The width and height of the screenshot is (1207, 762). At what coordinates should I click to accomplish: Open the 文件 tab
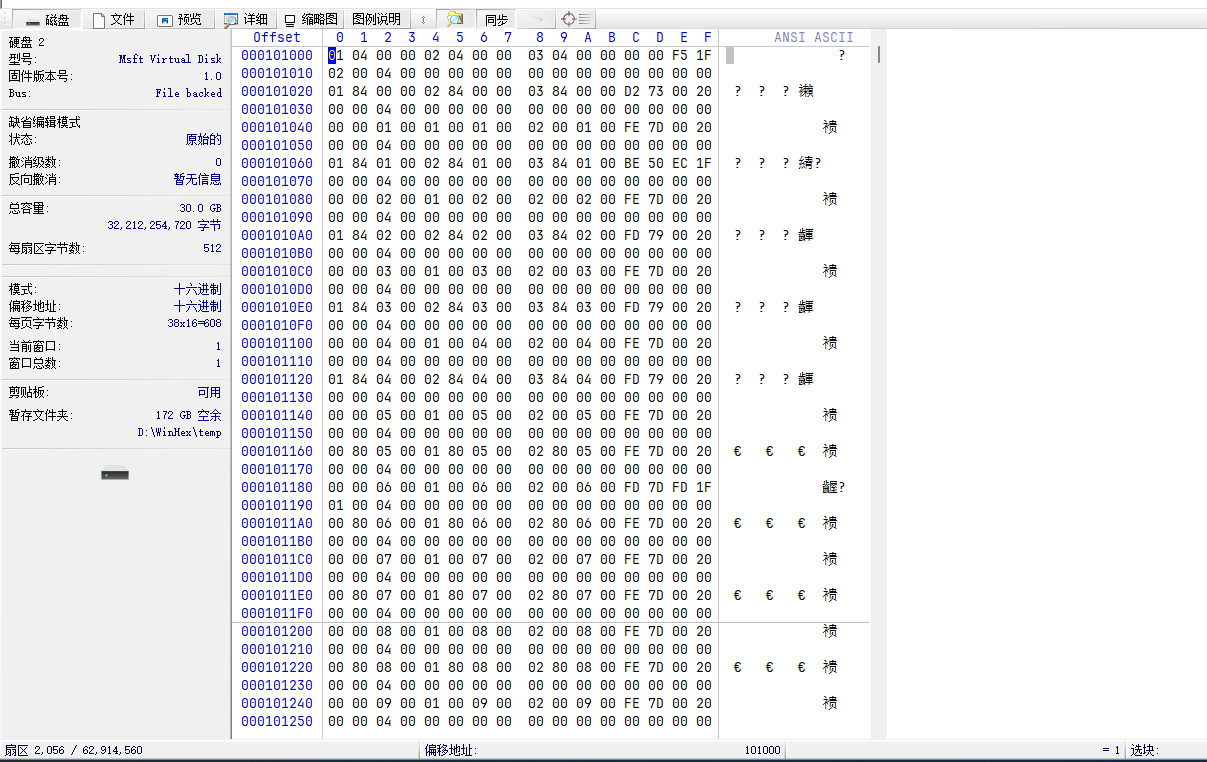113,19
